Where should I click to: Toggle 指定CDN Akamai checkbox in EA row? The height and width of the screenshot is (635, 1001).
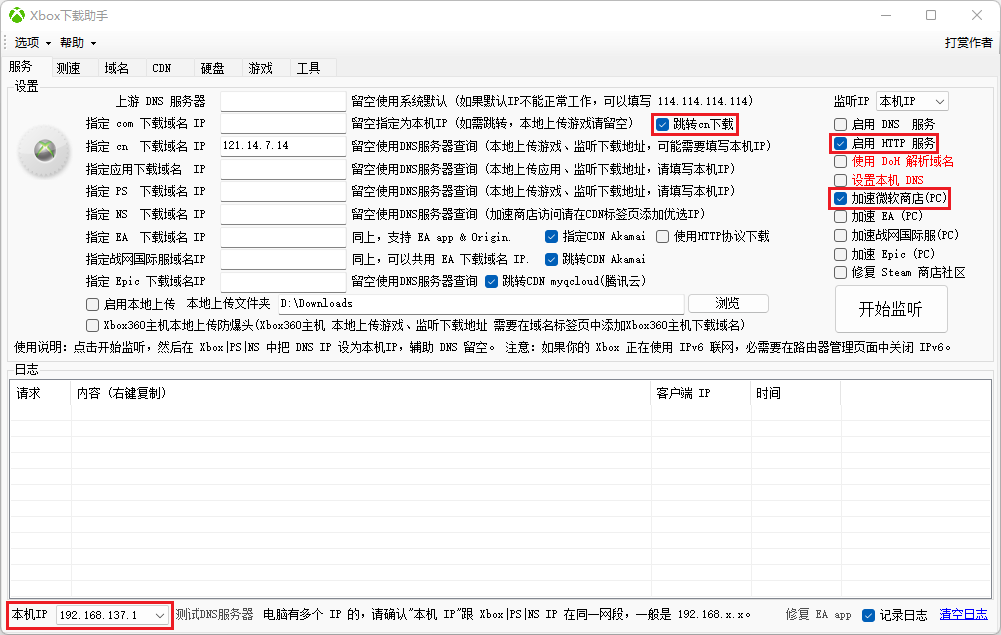coord(552,237)
